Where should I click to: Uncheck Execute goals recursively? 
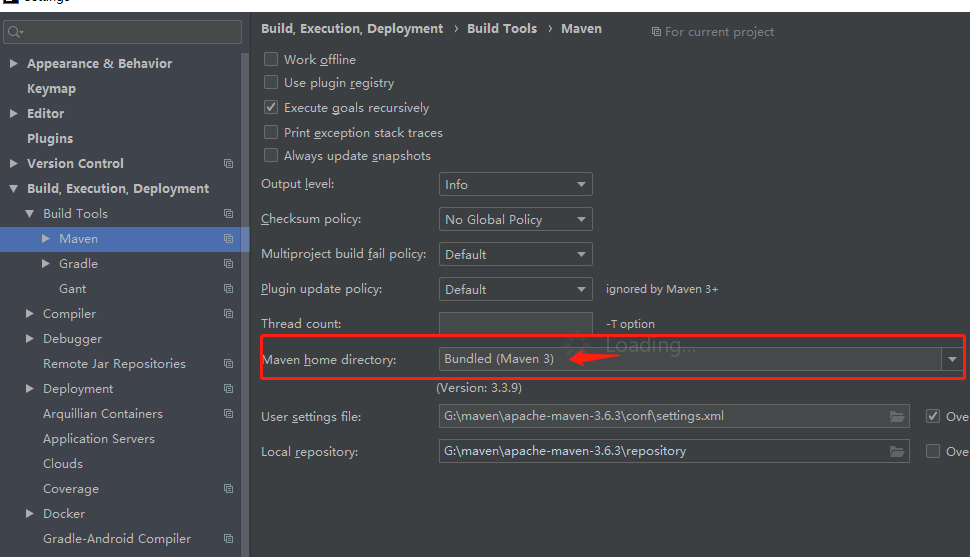271,107
